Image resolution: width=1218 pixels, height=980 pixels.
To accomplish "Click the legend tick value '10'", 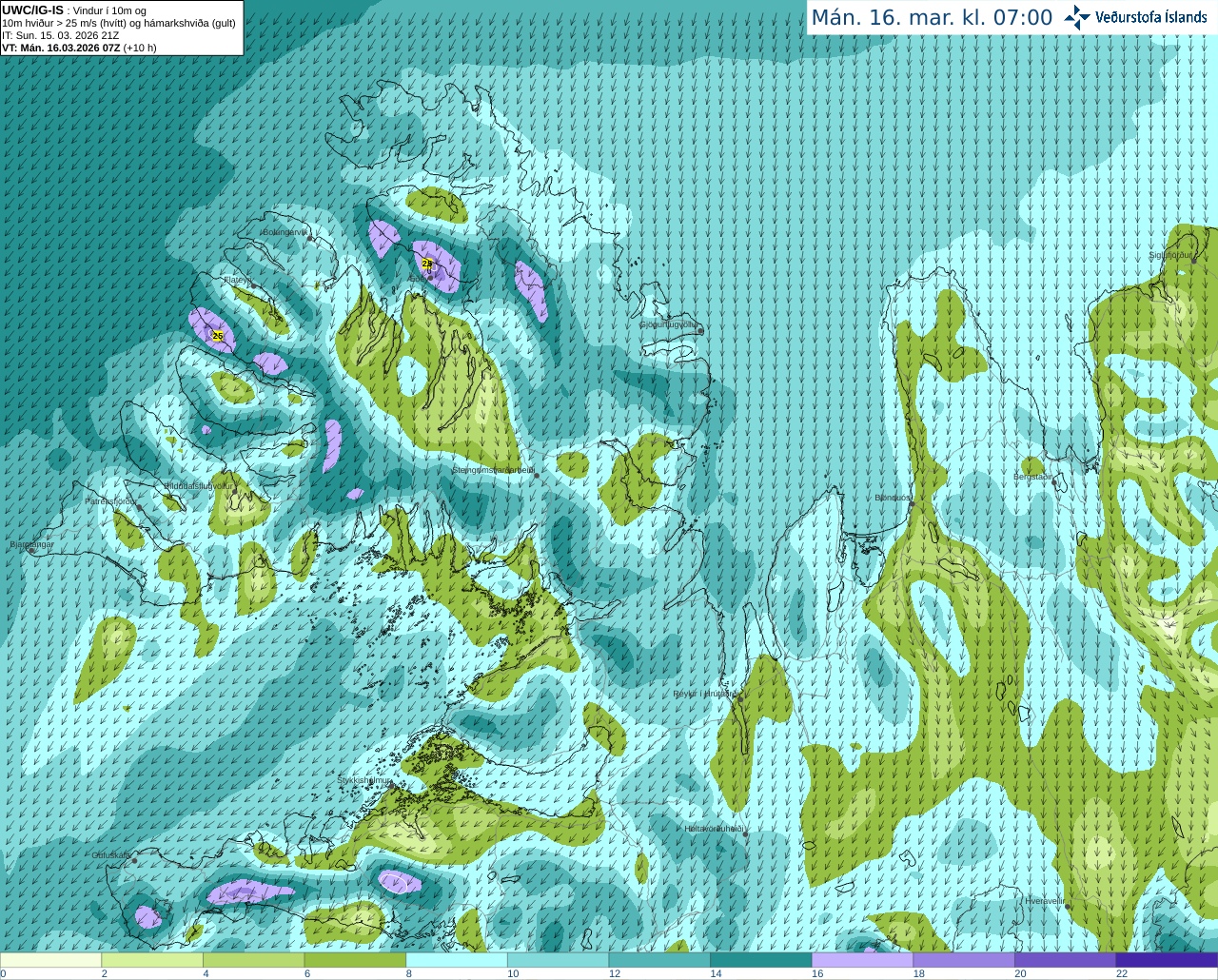I will 513,973.
